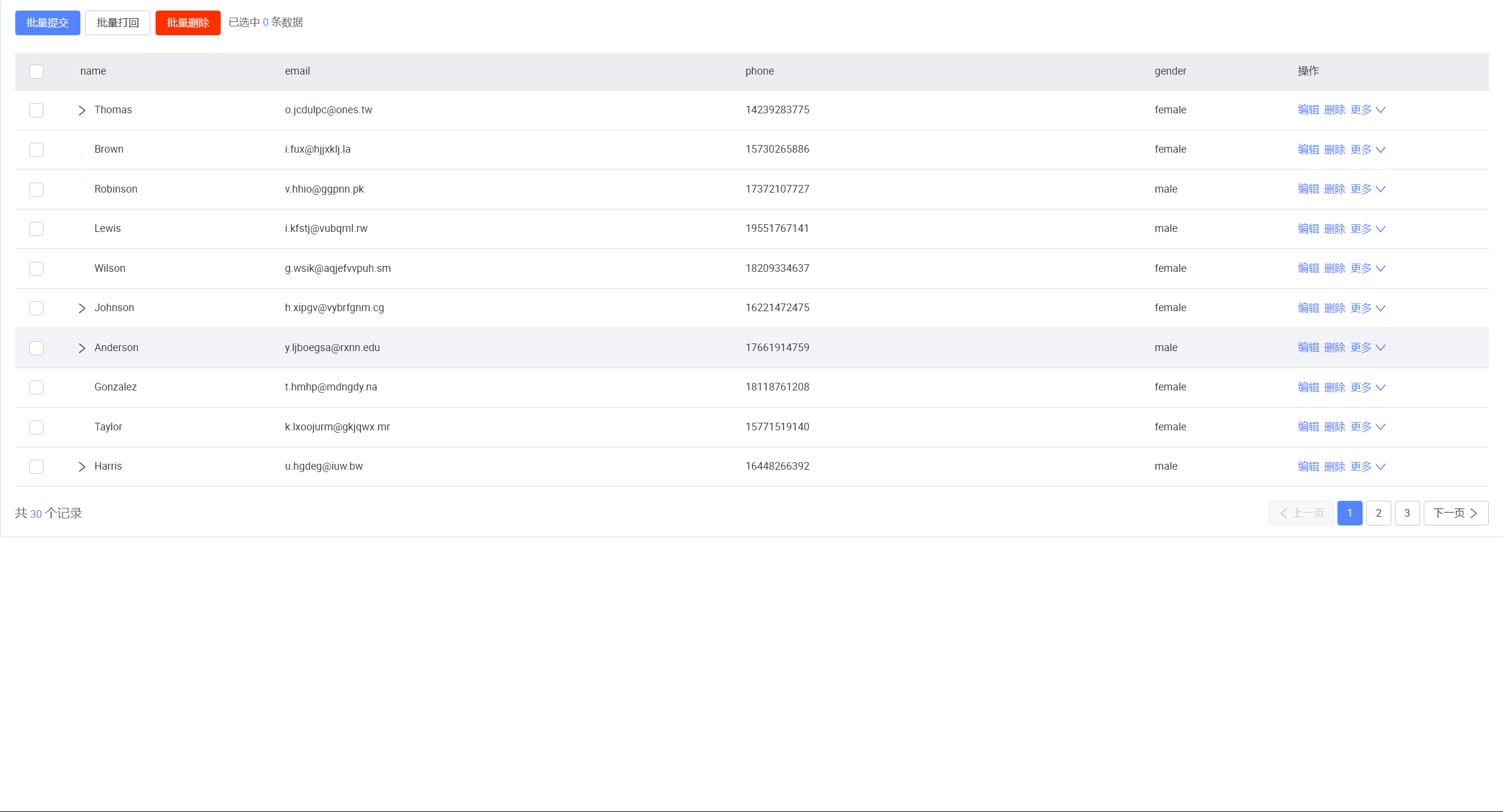Go to page 3
The width and height of the screenshot is (1503, 812).
1407,513
